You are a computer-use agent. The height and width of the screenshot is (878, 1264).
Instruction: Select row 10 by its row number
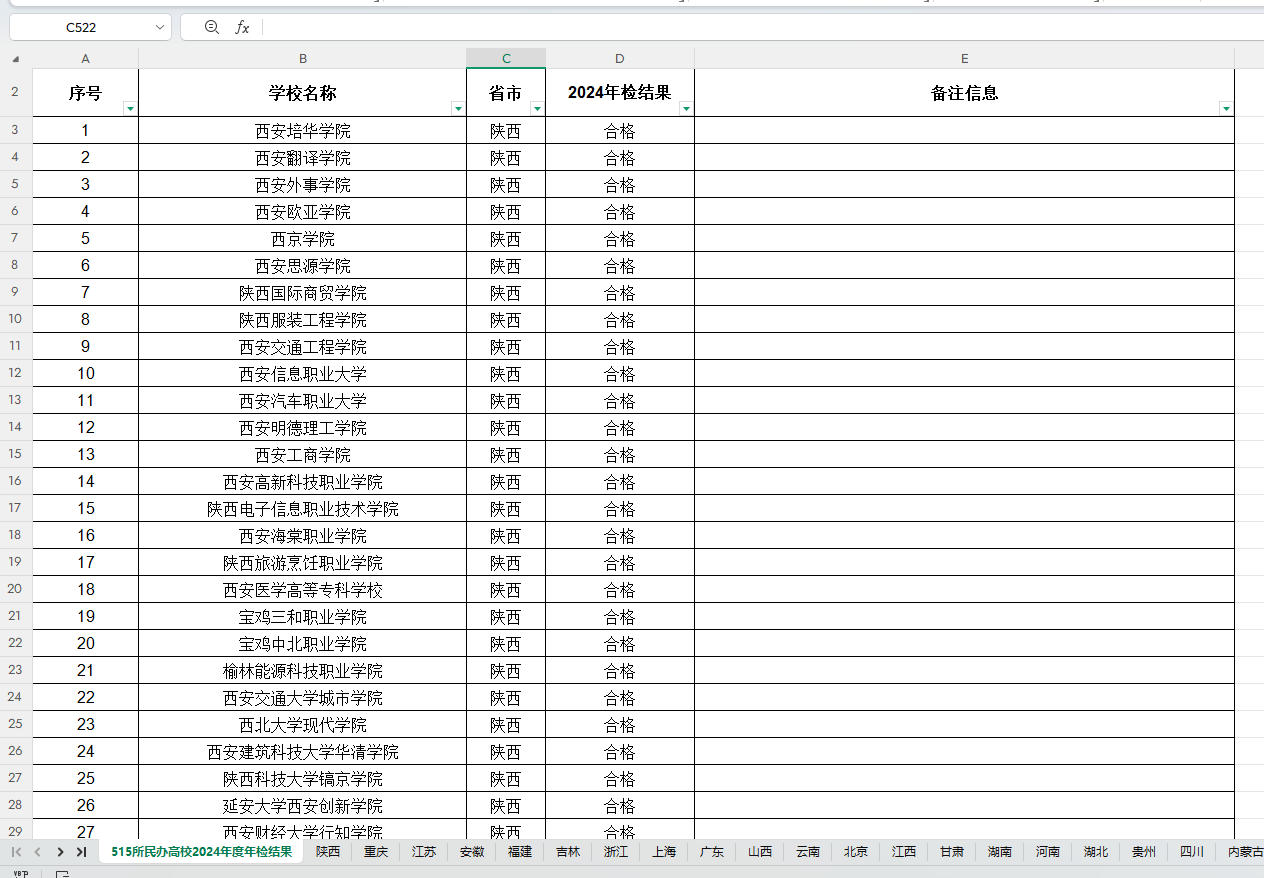(15, 319)
